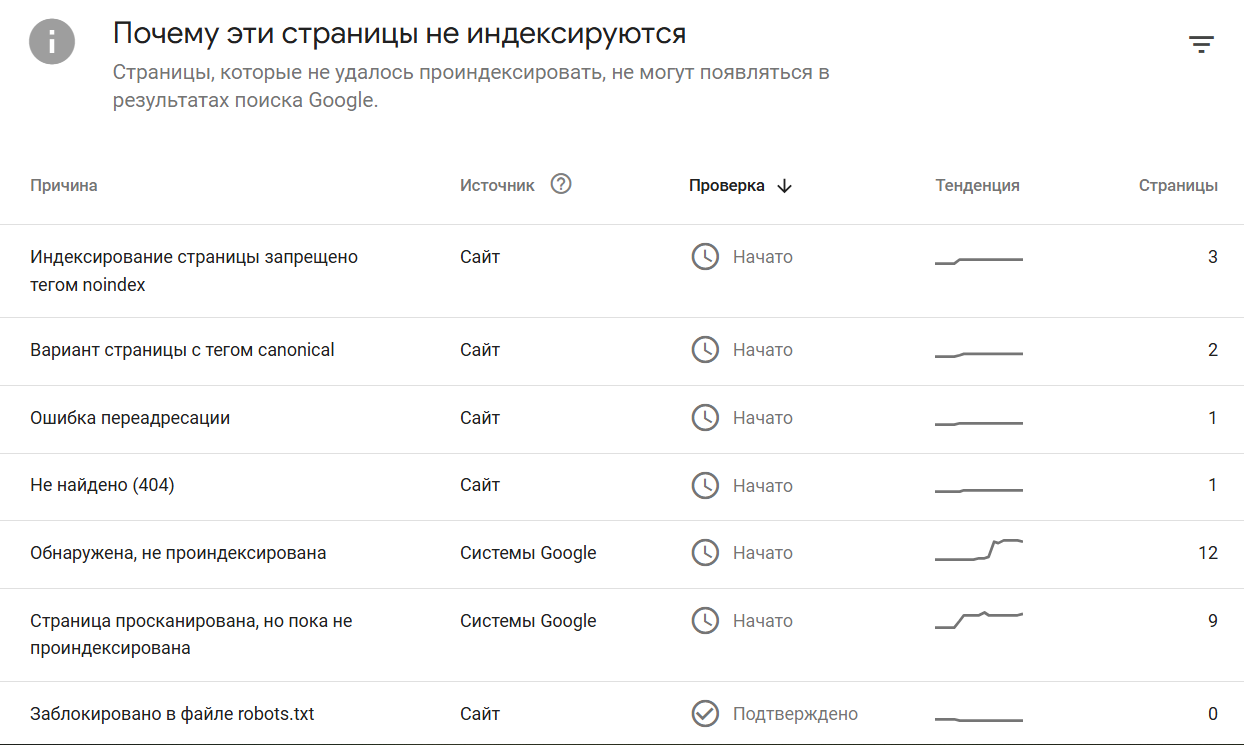This screenshot has height=745, width=1244.
Task: Open the Ошибка переадресации row
Action: click(622, 420)
